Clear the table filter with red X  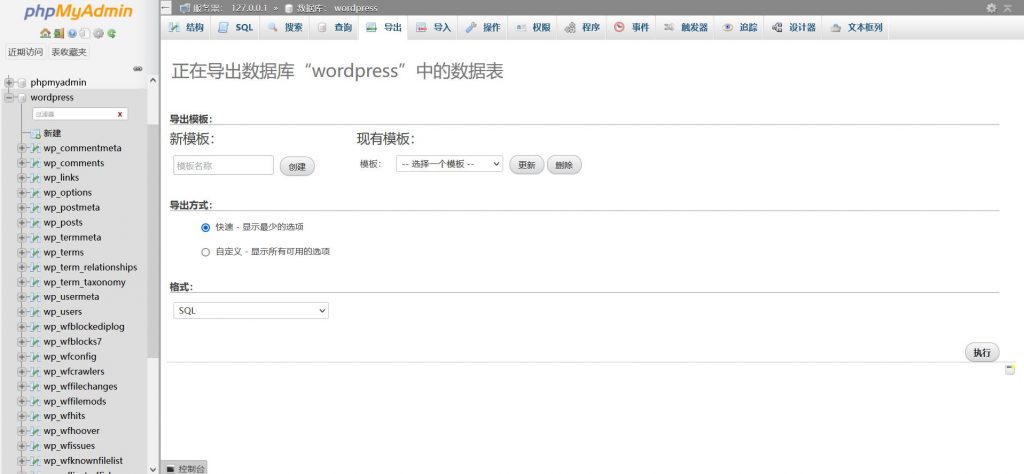coord(120,114)
